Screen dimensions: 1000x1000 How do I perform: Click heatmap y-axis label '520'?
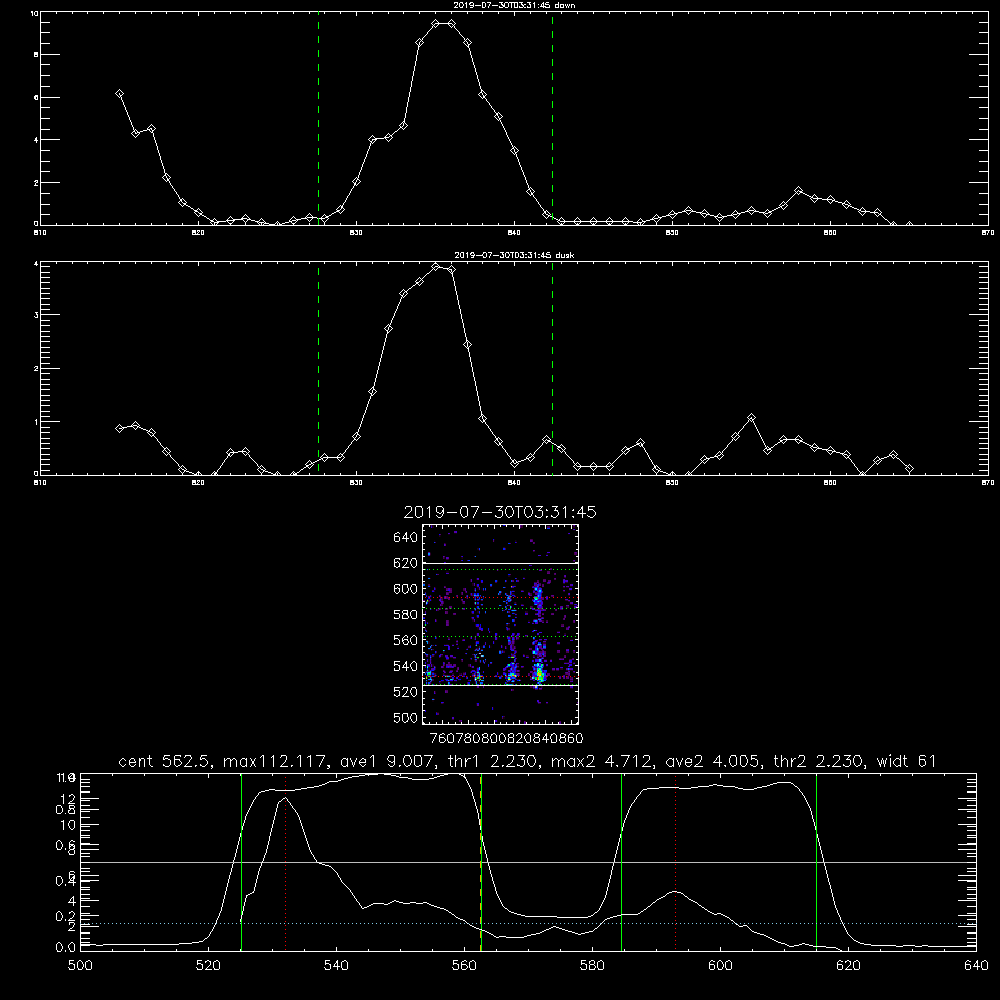406,692
